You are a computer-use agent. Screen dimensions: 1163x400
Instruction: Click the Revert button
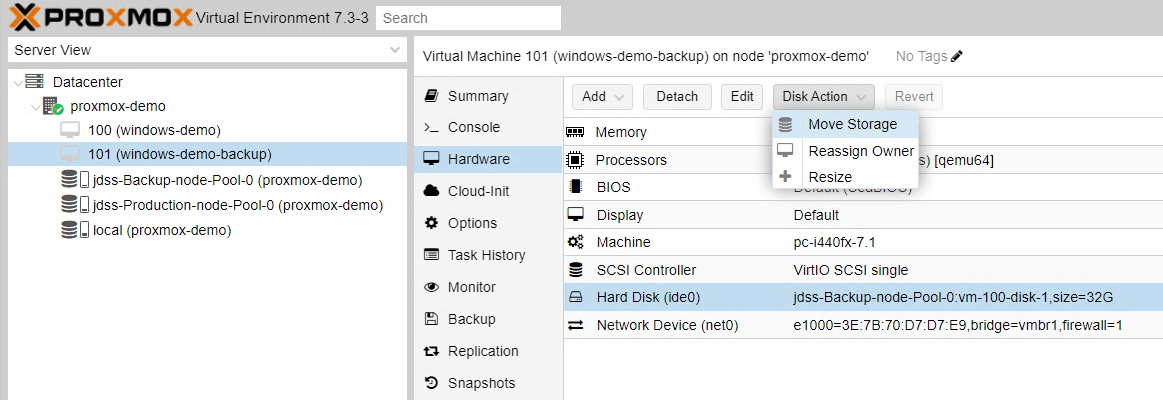(x=914, y=96)
